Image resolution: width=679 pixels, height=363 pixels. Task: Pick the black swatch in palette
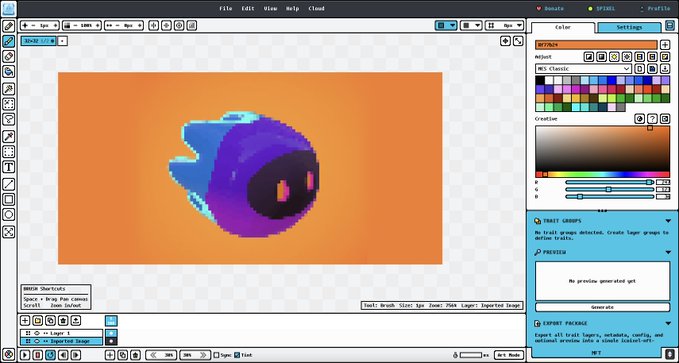540,80
